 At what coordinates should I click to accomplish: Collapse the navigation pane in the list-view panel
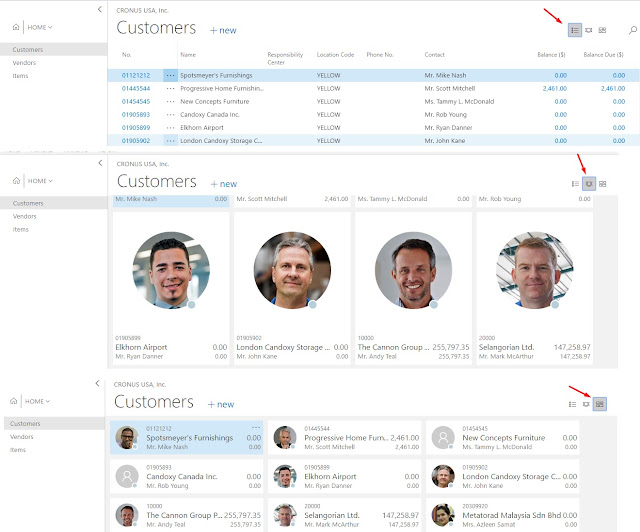100,9
